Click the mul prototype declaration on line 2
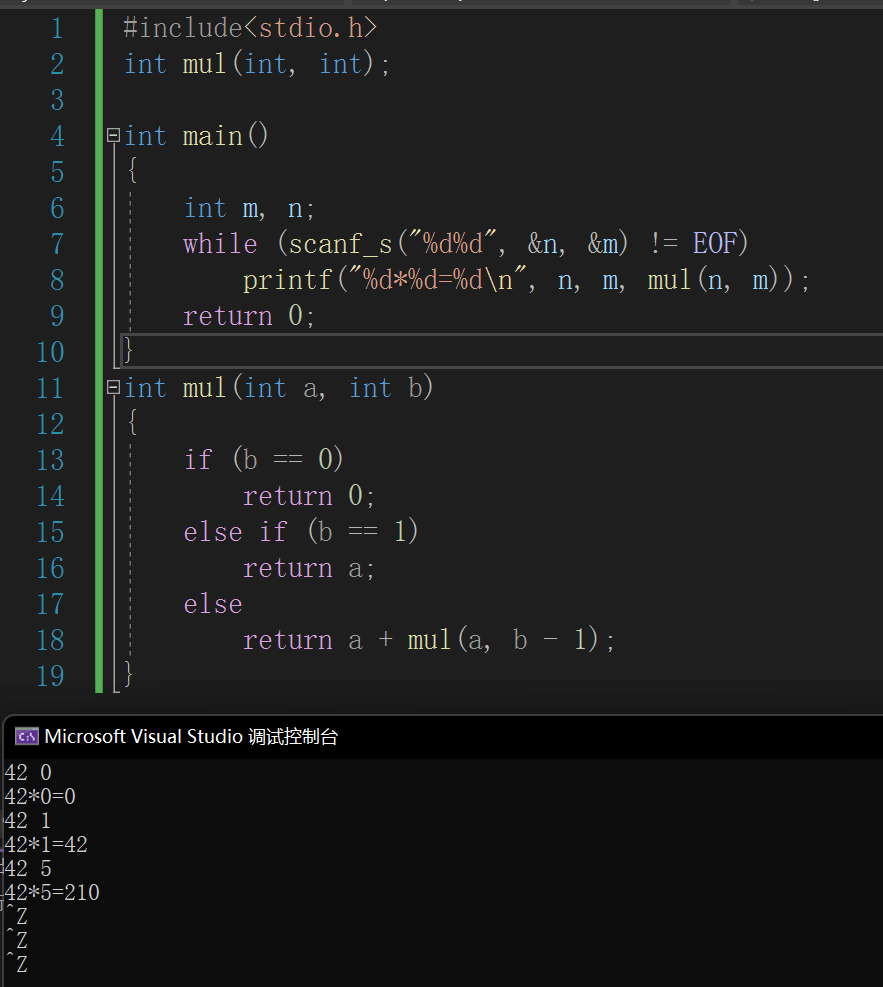Viewport: 883px width, 987px height. point(257,64)
